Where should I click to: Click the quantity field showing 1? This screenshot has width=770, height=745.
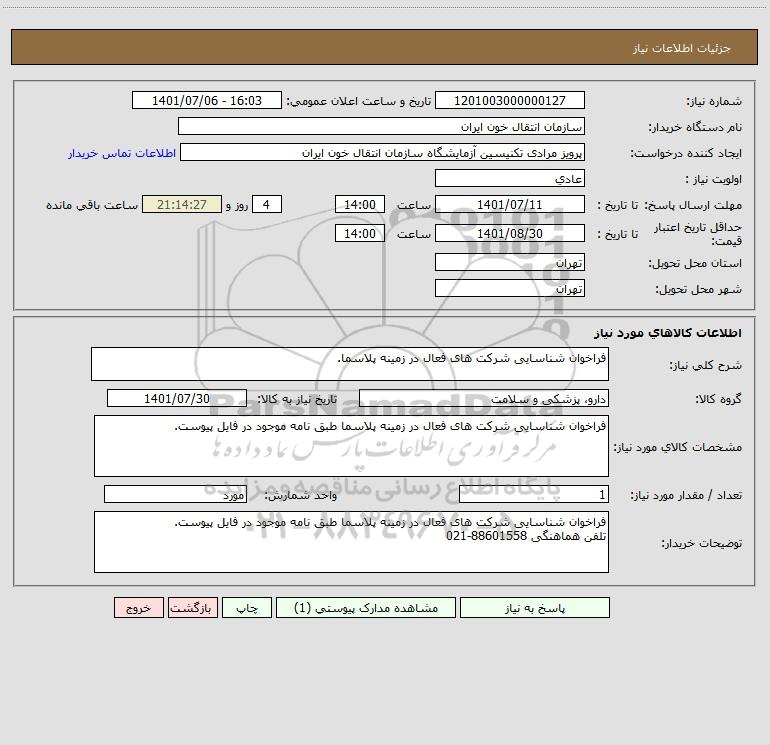pos(534,494)
